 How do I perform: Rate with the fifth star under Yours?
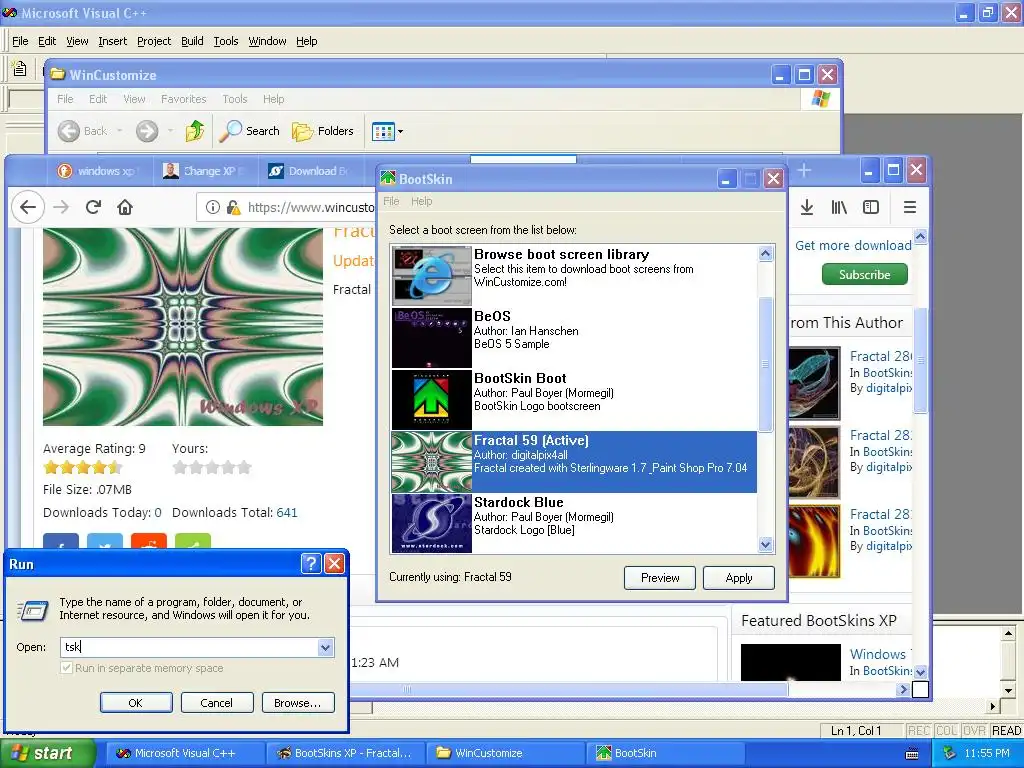coord(244,467)
